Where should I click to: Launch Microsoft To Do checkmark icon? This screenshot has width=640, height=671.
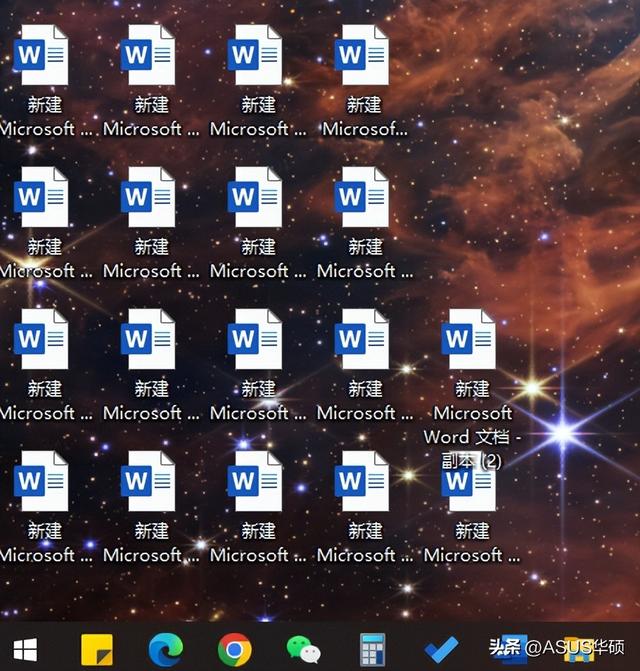pyautogui.click(x=441, y=650)
